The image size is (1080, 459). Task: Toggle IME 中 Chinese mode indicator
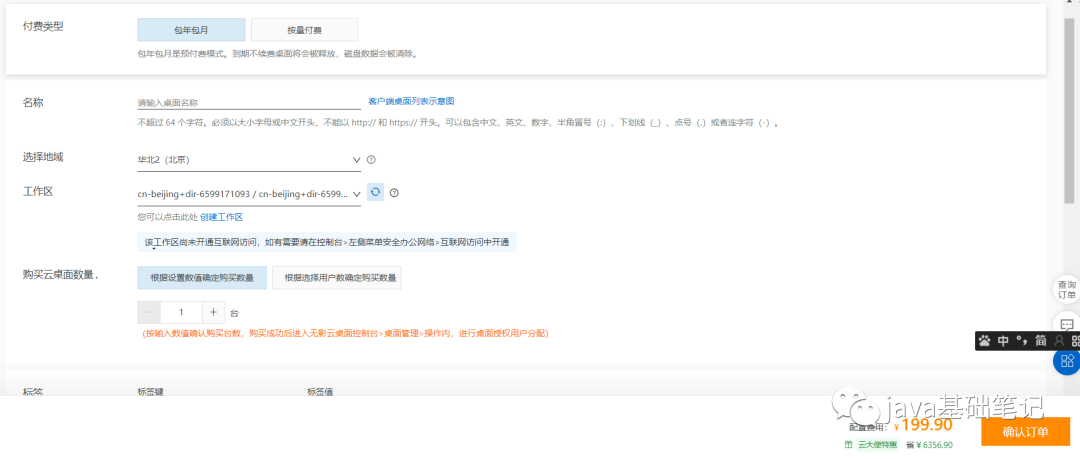coord(1004,340)
